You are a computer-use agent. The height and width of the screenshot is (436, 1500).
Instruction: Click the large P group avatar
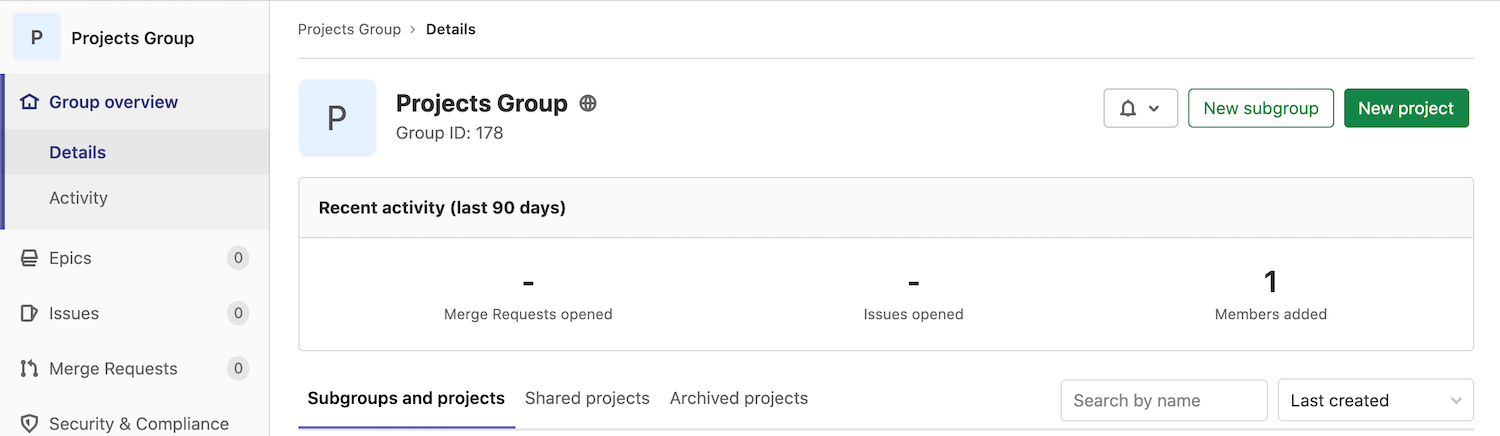click(337, 118)
